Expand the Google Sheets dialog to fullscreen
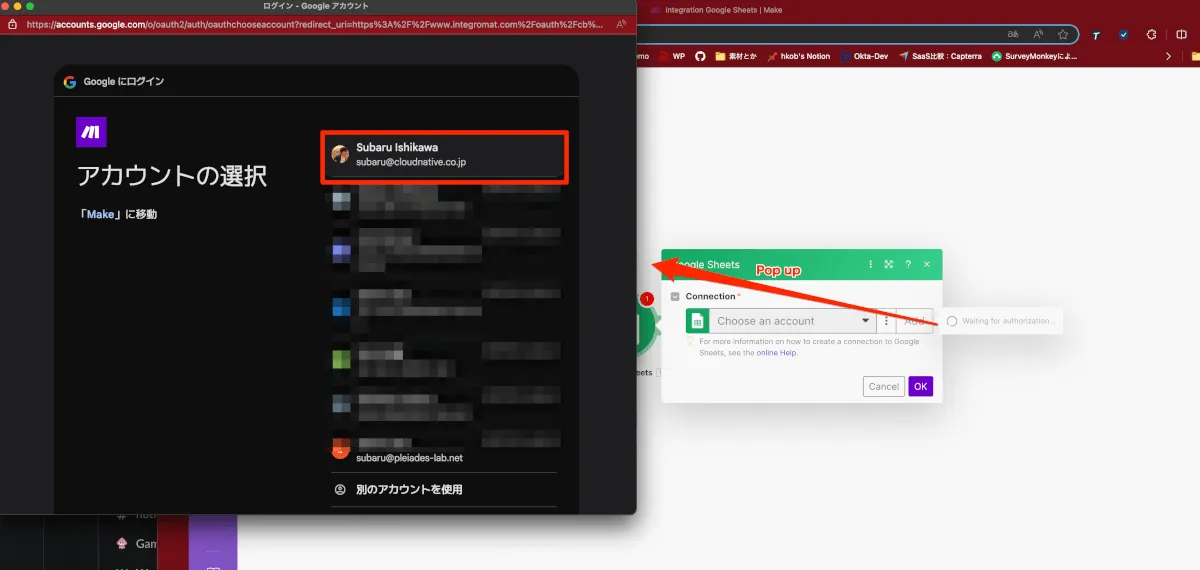This screenshot has height=570, width=1200. tap(889, 264)
